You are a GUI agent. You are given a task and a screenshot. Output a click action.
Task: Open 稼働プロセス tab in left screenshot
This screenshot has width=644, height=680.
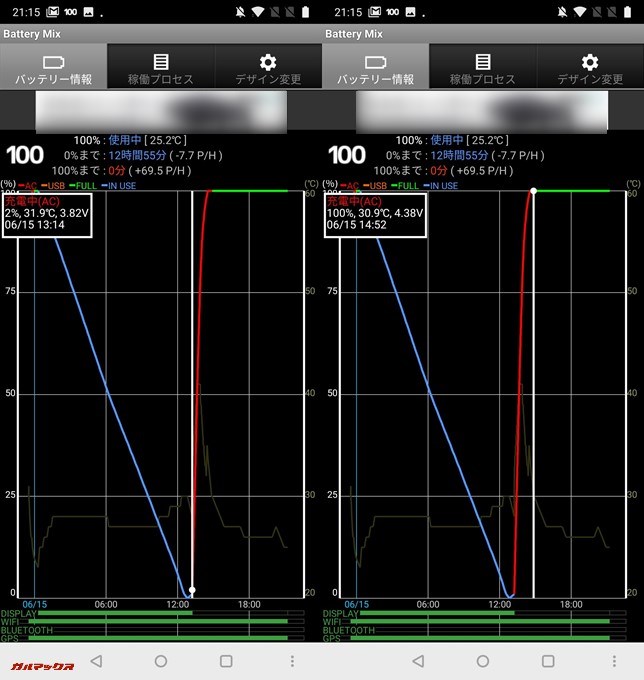[x=161, y=67]
